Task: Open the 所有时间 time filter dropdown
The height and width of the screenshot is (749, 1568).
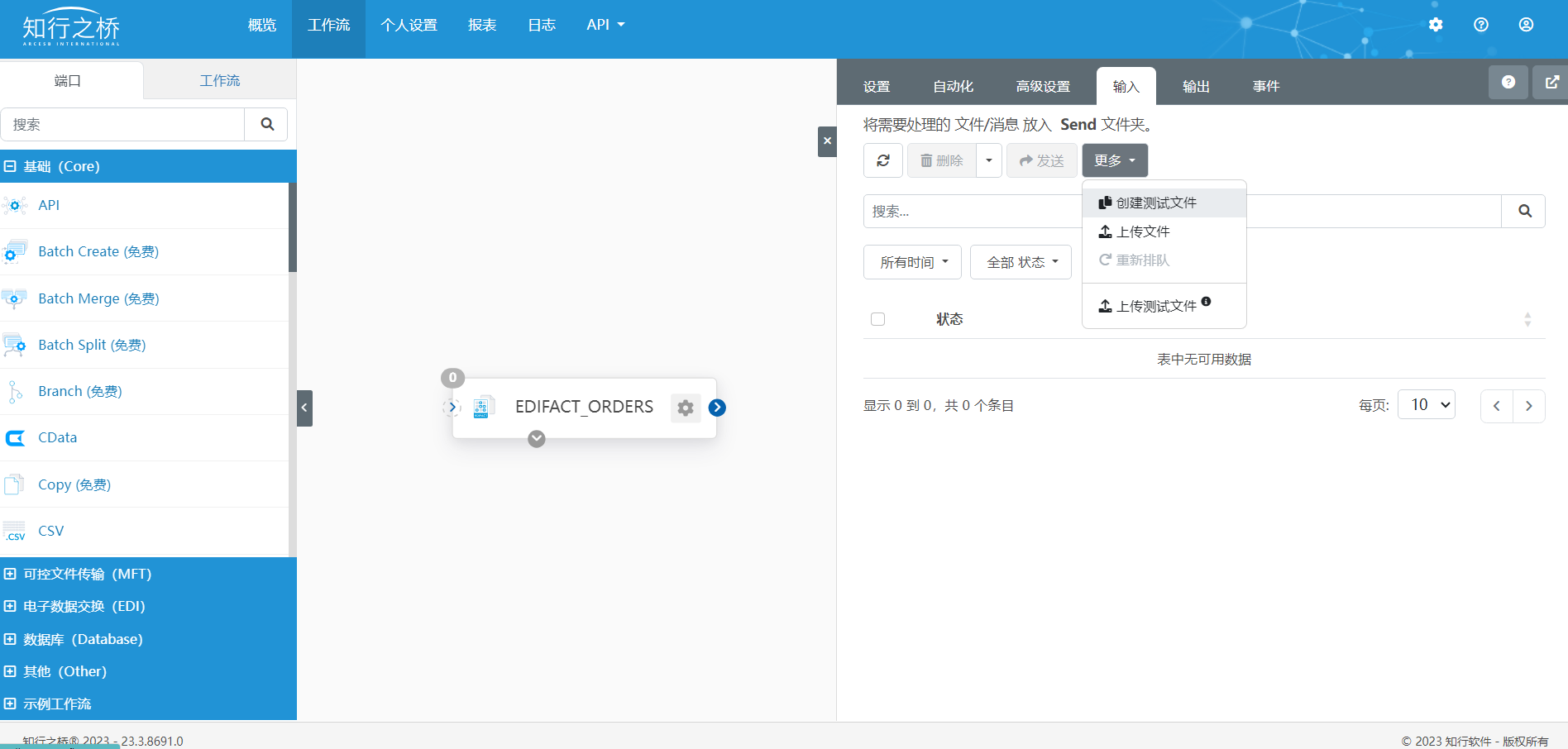Action: (912, 262)
